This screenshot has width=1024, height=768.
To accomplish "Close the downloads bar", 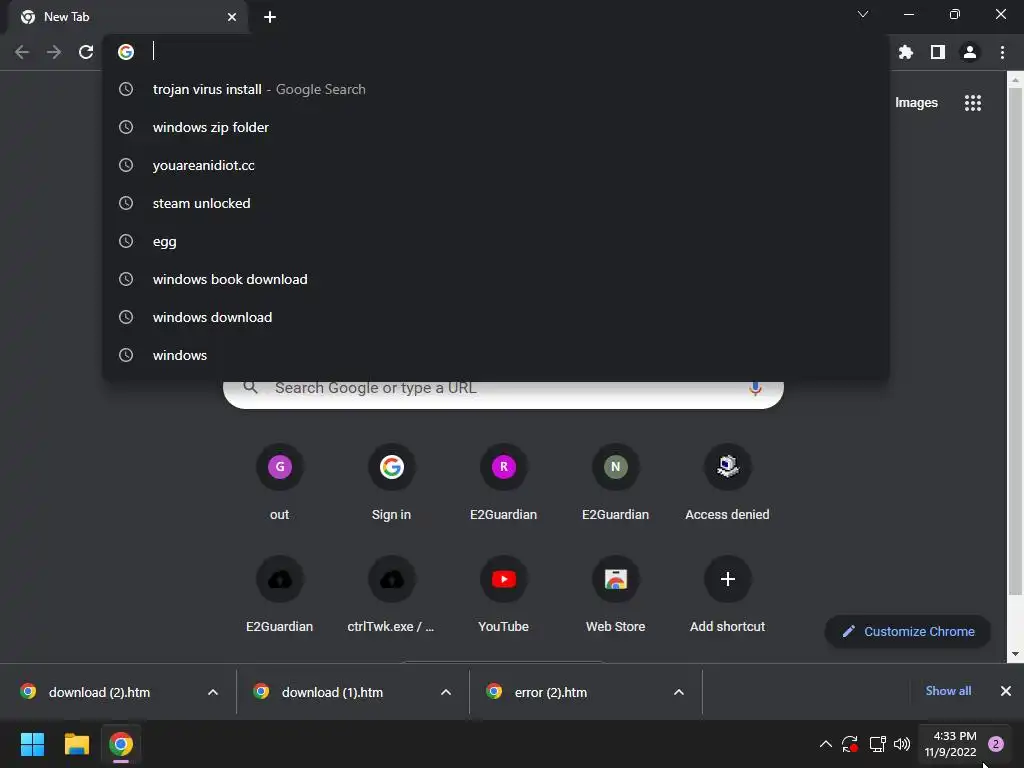I will pyautogui.click(x=1006, y=691).
